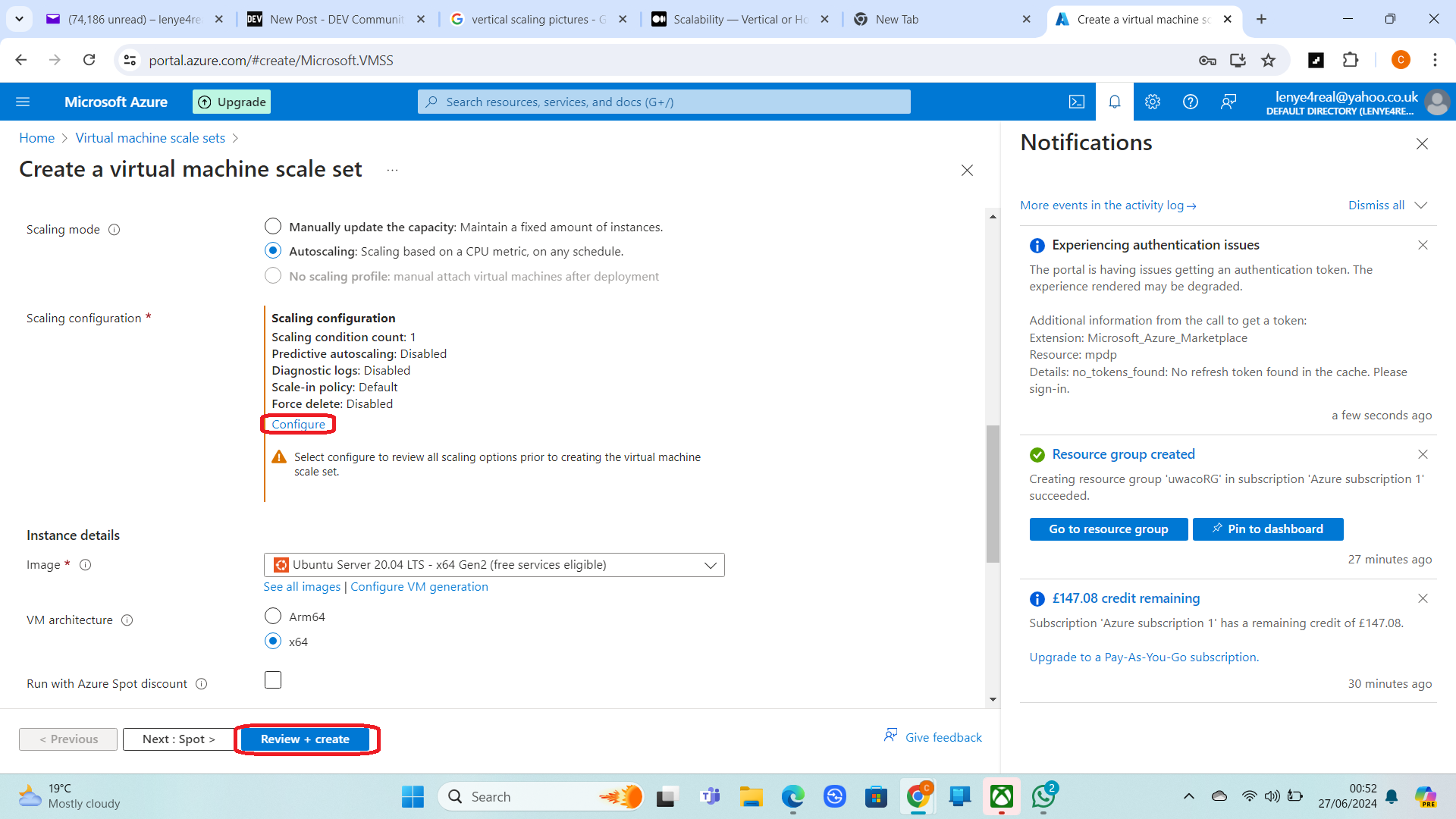Click the Configure scaling link
Image resolution: width=1456 pixels, height=819 pixels.
[298, 425]
